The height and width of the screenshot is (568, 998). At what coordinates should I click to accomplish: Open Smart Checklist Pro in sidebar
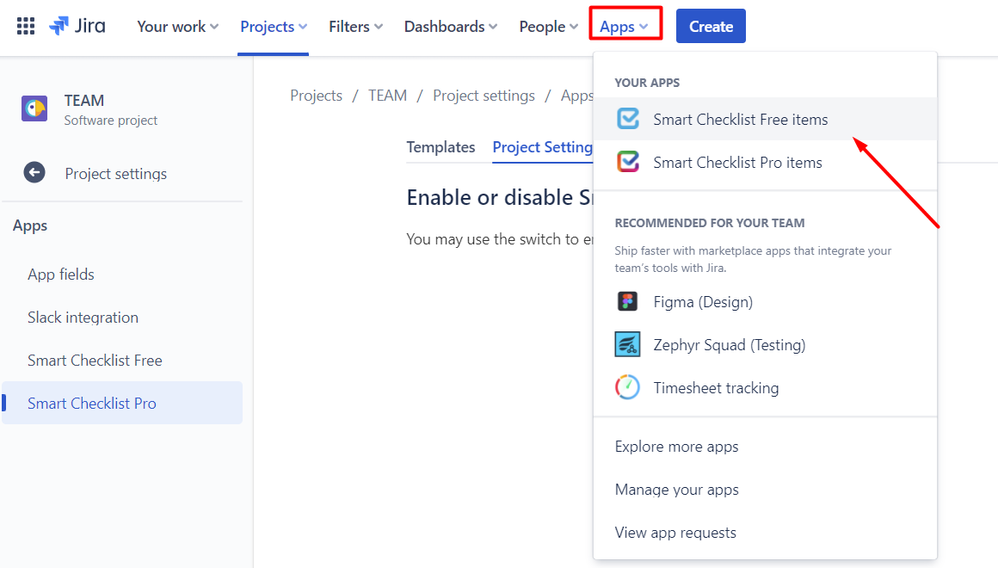click(122, 403)
